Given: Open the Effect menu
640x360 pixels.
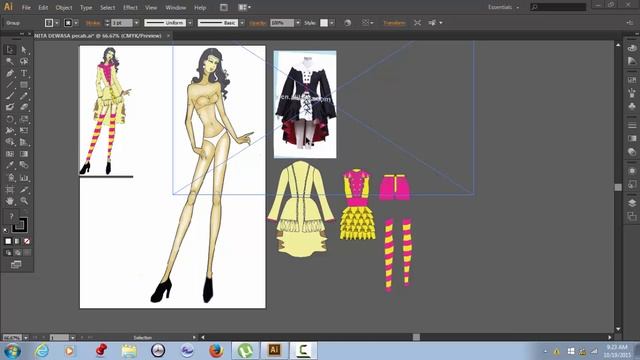Looking at the screenshot, I should click(130, 8).
